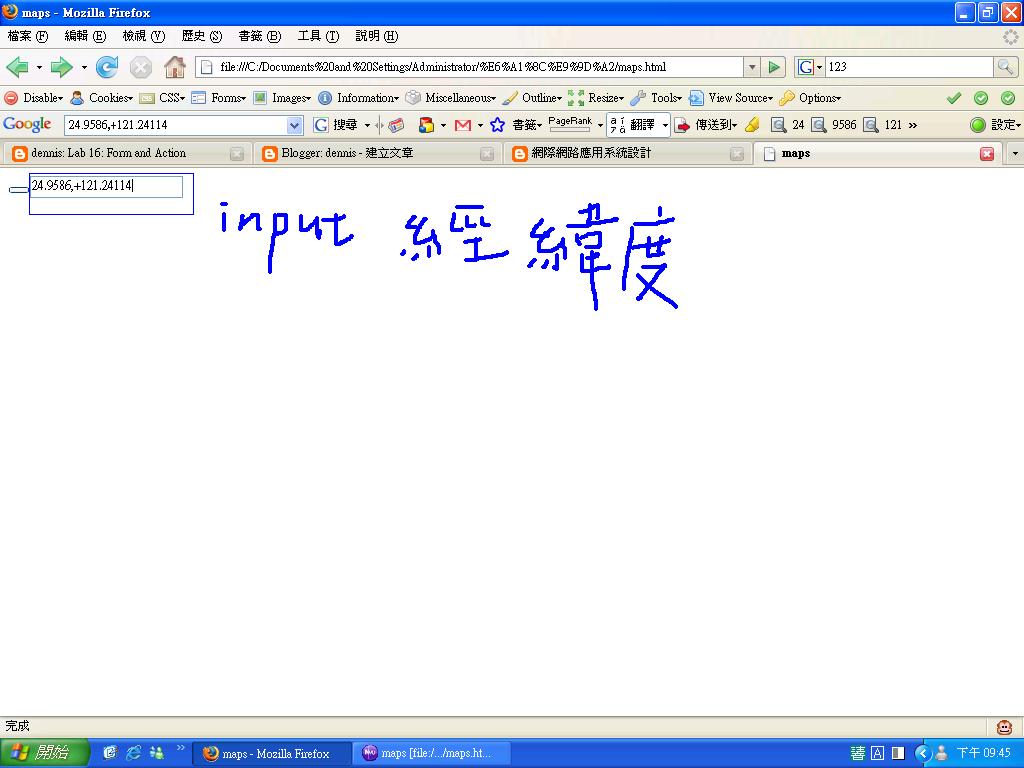Open the list all tabs dropdown
Image resolution: width=1024 pixels, height=768 pixels.
[x=1015, y=154]
